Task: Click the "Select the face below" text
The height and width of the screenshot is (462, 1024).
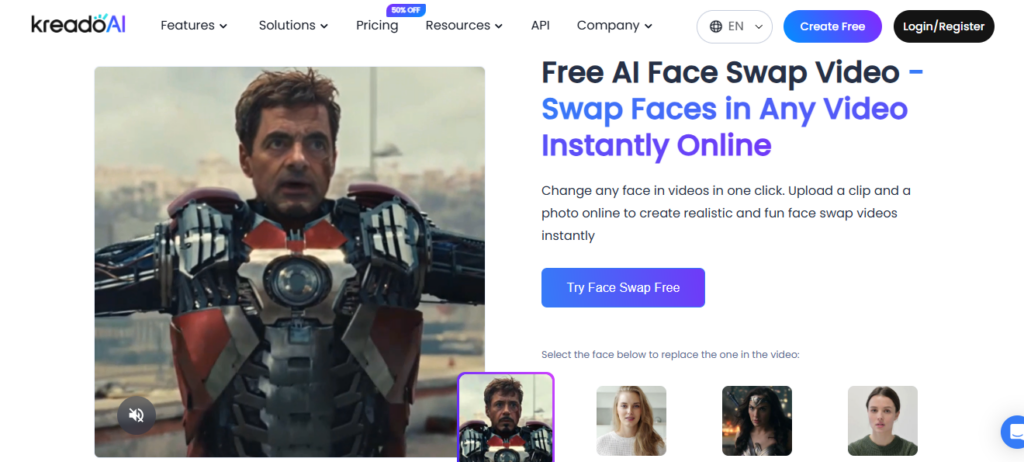Action: coord(670,355)
